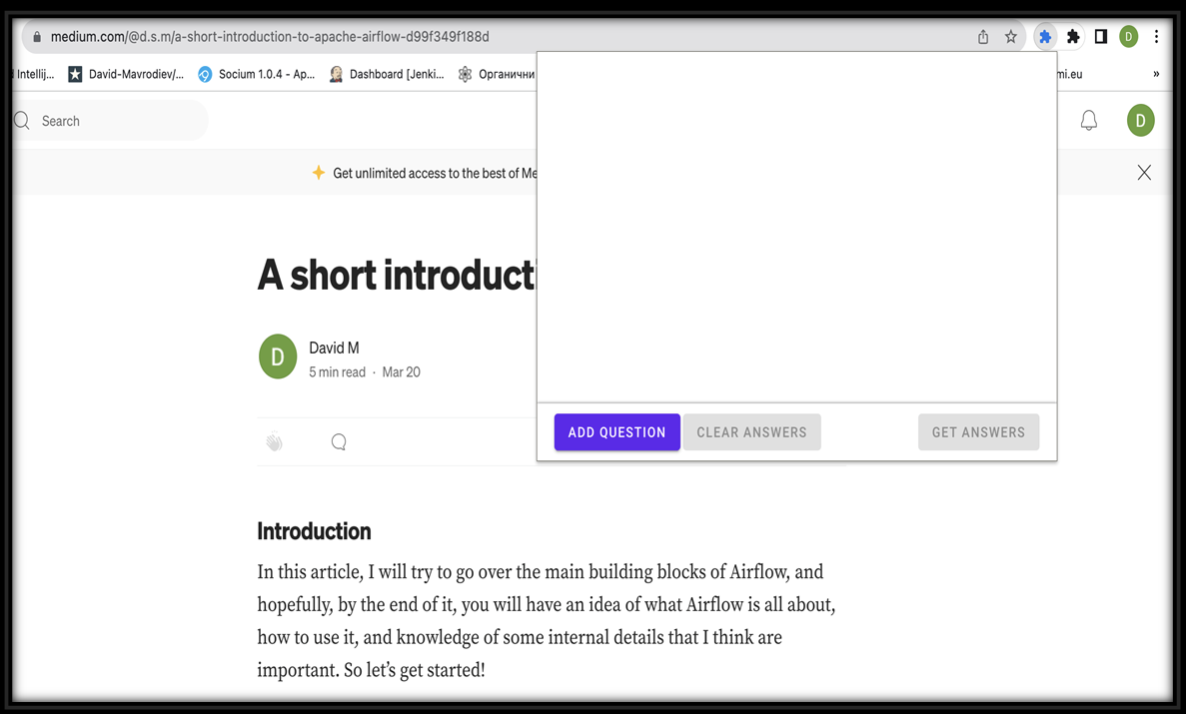
Task: Open author David M's profile link
Action: 334,348
